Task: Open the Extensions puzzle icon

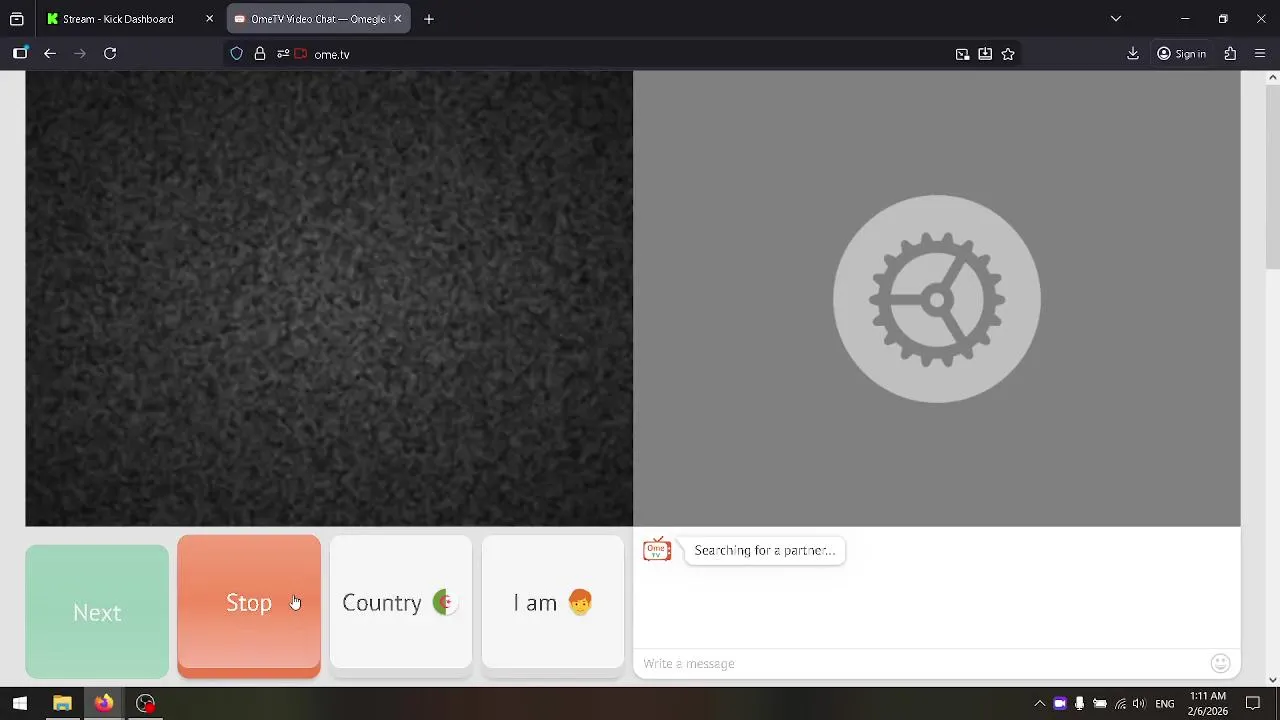Action: tap(1230, 54)
